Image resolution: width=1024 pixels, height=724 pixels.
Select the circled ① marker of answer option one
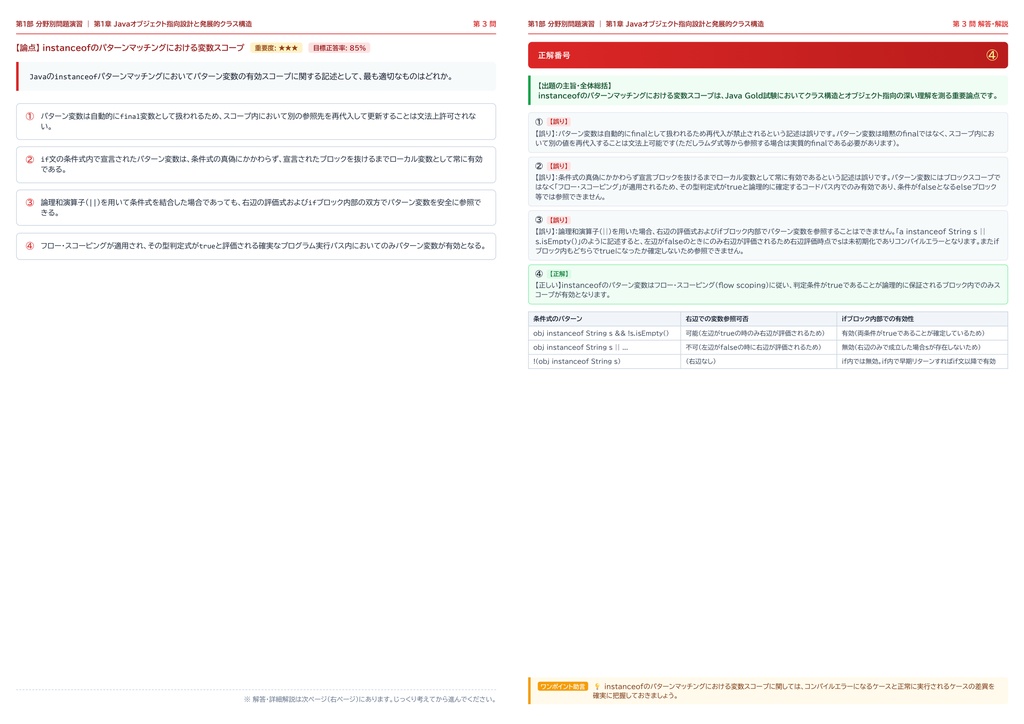tap(29, 116)
